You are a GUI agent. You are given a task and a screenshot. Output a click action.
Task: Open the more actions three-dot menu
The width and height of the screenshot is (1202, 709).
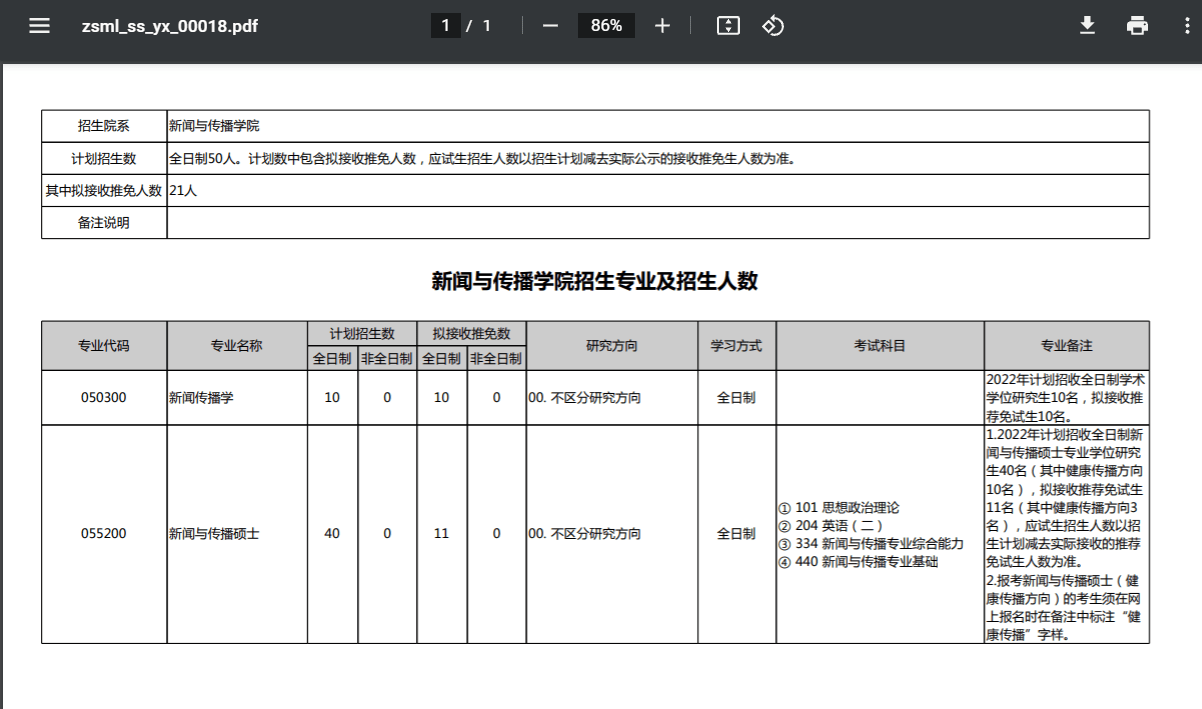pos(1179,26)
